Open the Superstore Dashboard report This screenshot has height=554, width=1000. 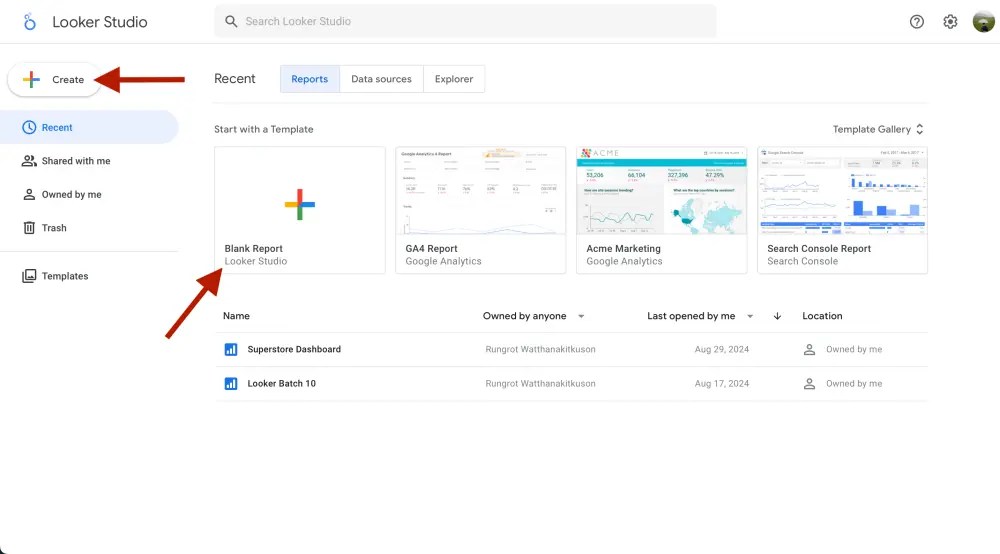click(294, 349)
